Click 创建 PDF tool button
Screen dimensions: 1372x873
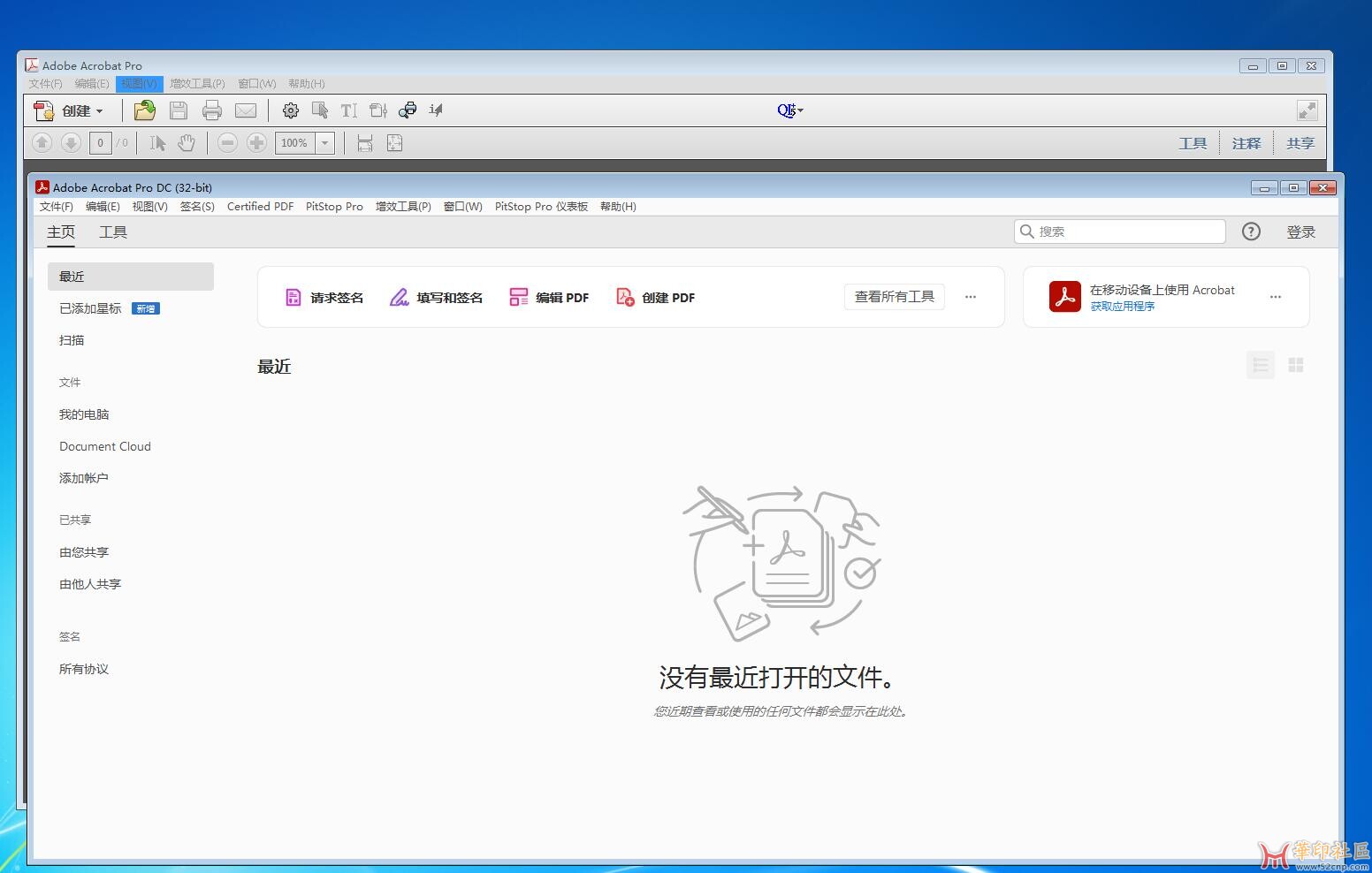click(656, 297)
